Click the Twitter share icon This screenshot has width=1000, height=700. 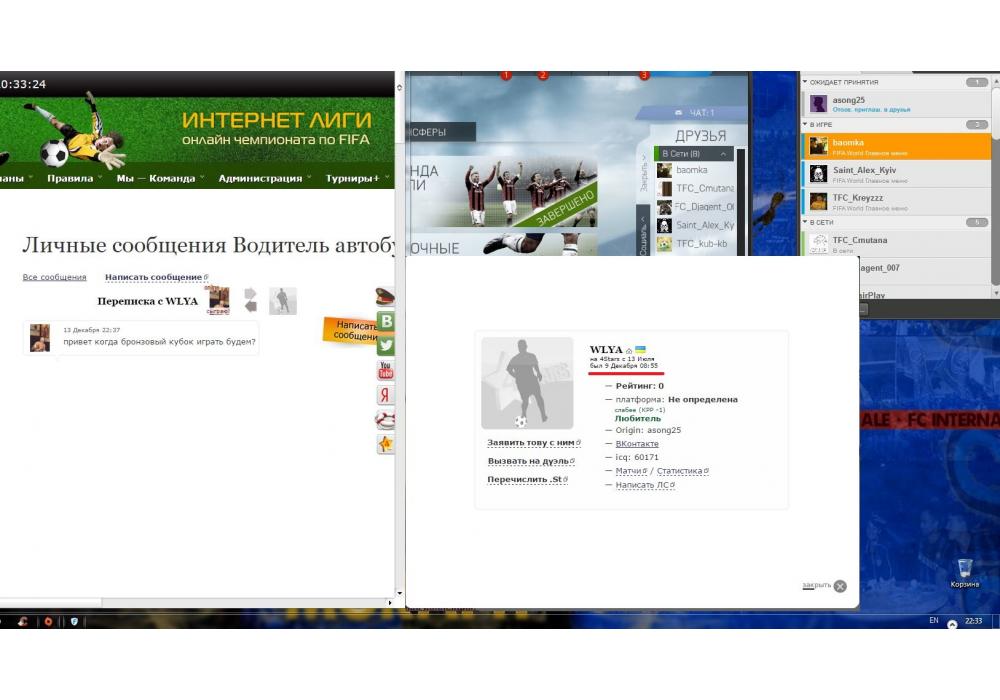(385, 346)
